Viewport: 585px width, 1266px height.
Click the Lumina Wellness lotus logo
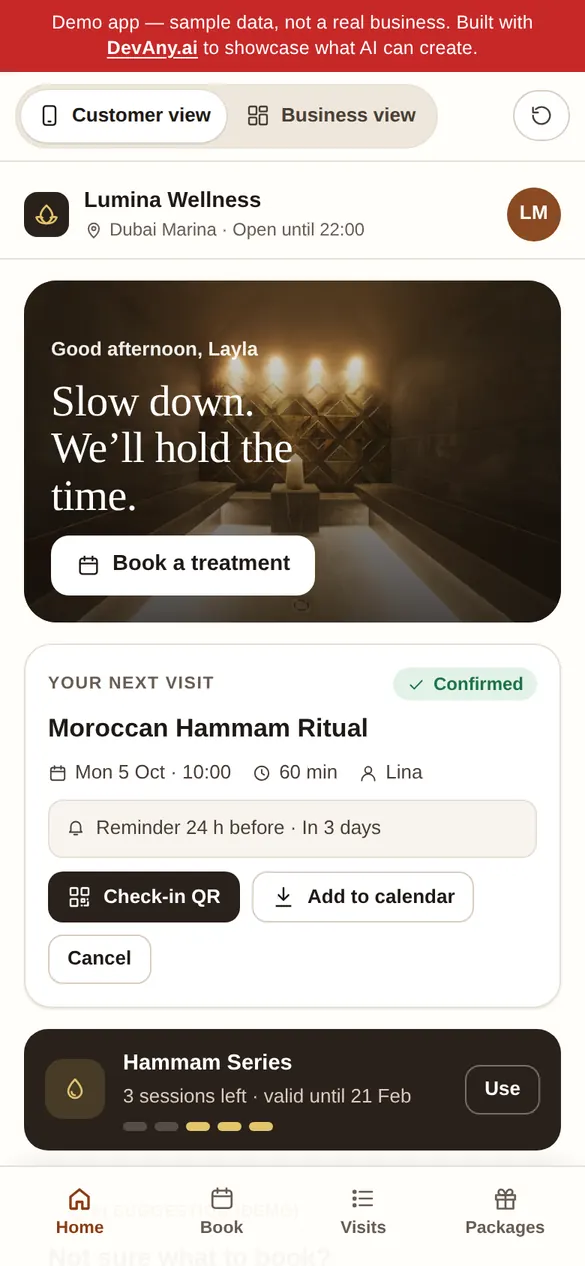pyautogui.click(x=46, y=214)
